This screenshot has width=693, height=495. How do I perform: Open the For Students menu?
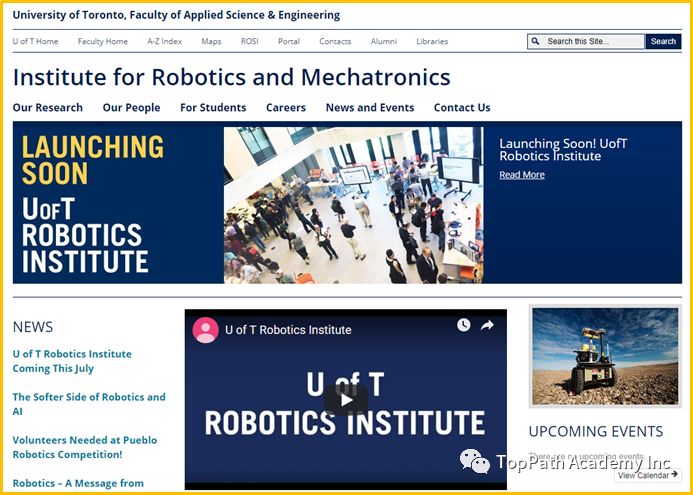[x=213, y=107]
